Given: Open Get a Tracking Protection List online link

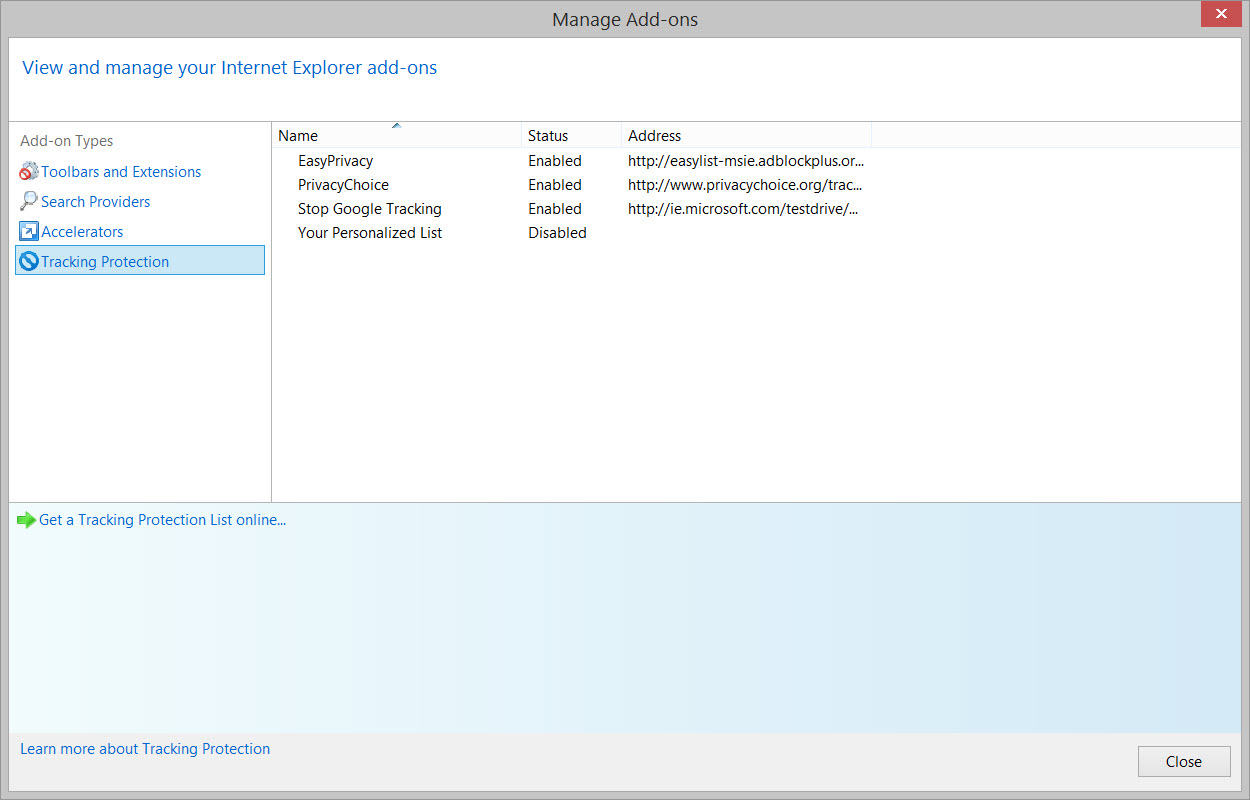Looking at the screenshot, I should click(x=163, y=520).
